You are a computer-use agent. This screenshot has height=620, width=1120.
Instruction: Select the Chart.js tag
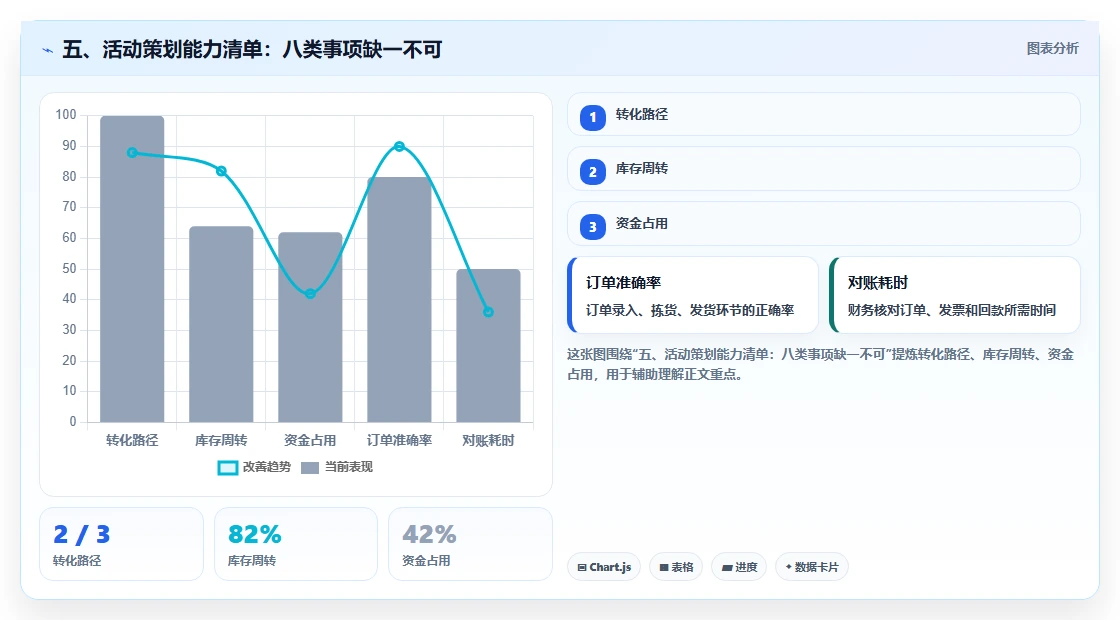click(x=604, y=567)
